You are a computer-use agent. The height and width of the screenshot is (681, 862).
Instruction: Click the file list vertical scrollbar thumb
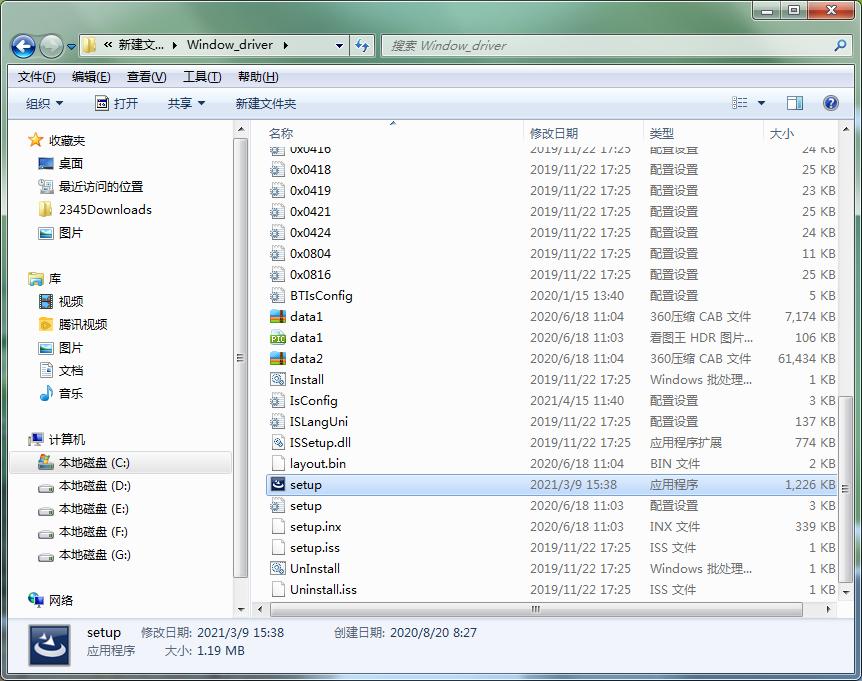tap(846, 489)
